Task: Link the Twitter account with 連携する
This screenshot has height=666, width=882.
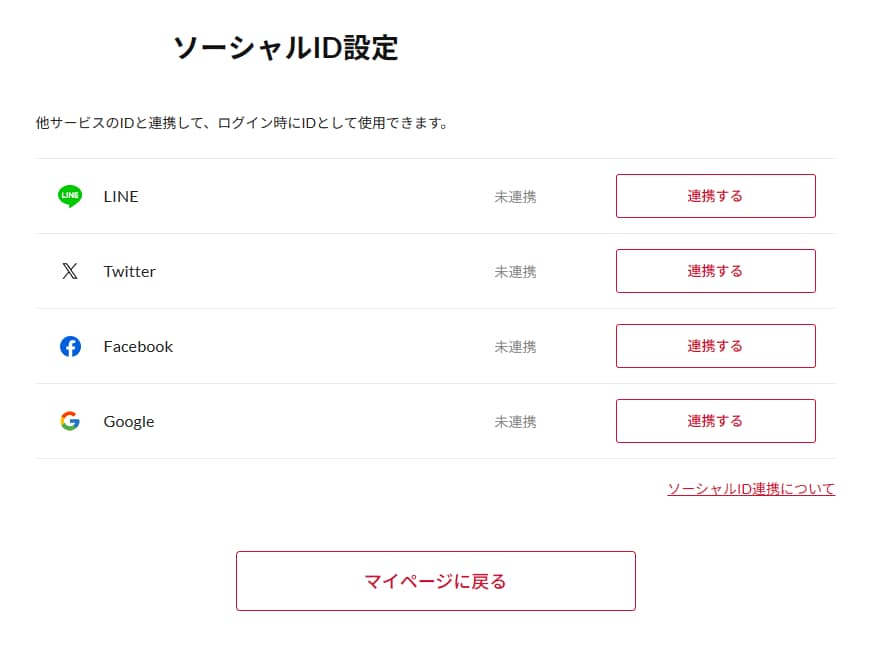Action: coord(716,271)
